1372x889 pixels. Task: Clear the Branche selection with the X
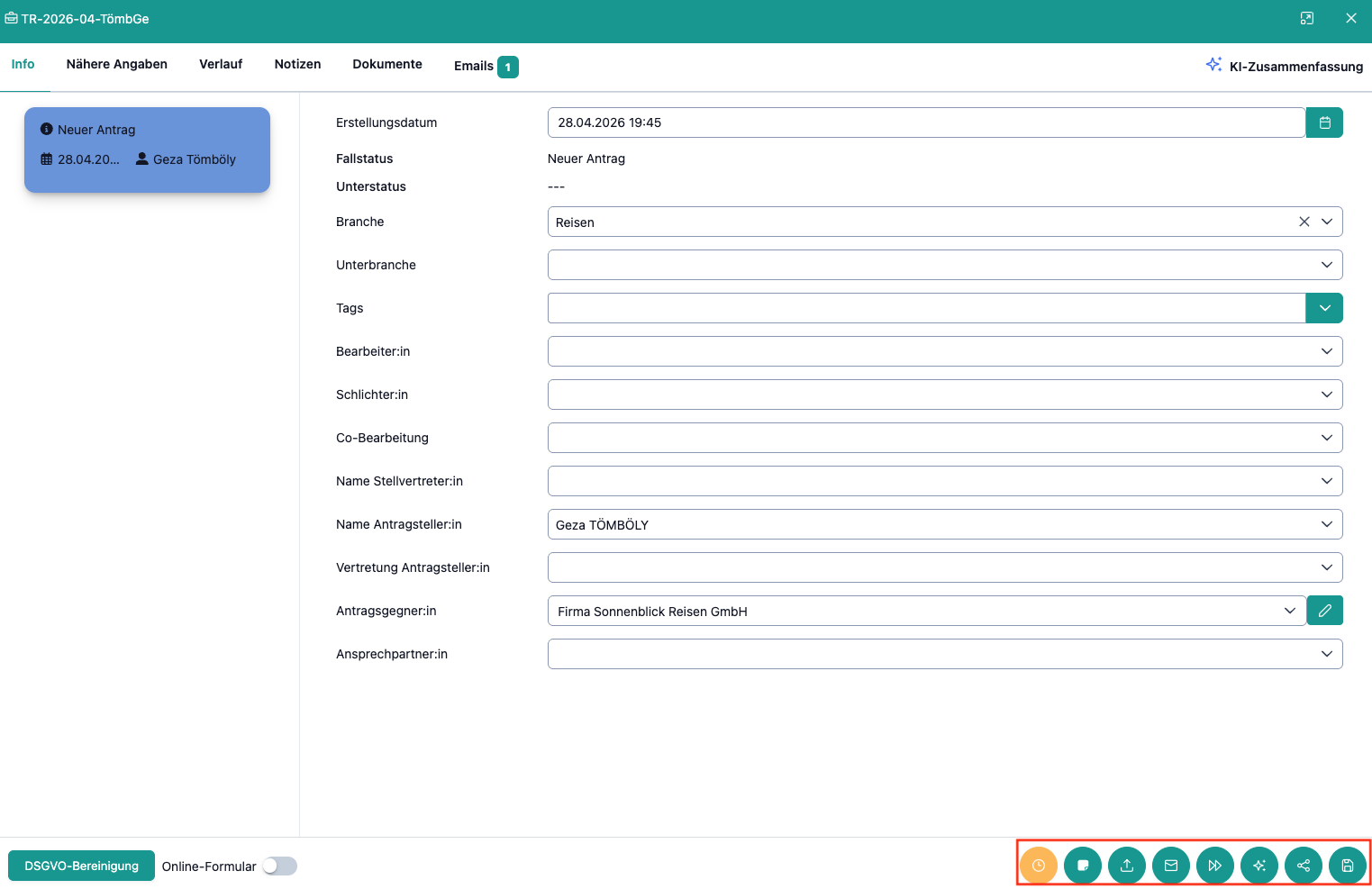pos(1304,222)
